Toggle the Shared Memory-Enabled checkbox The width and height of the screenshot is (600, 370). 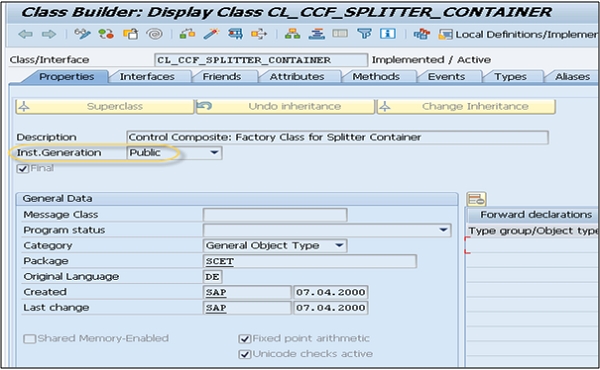pos(29,339)
